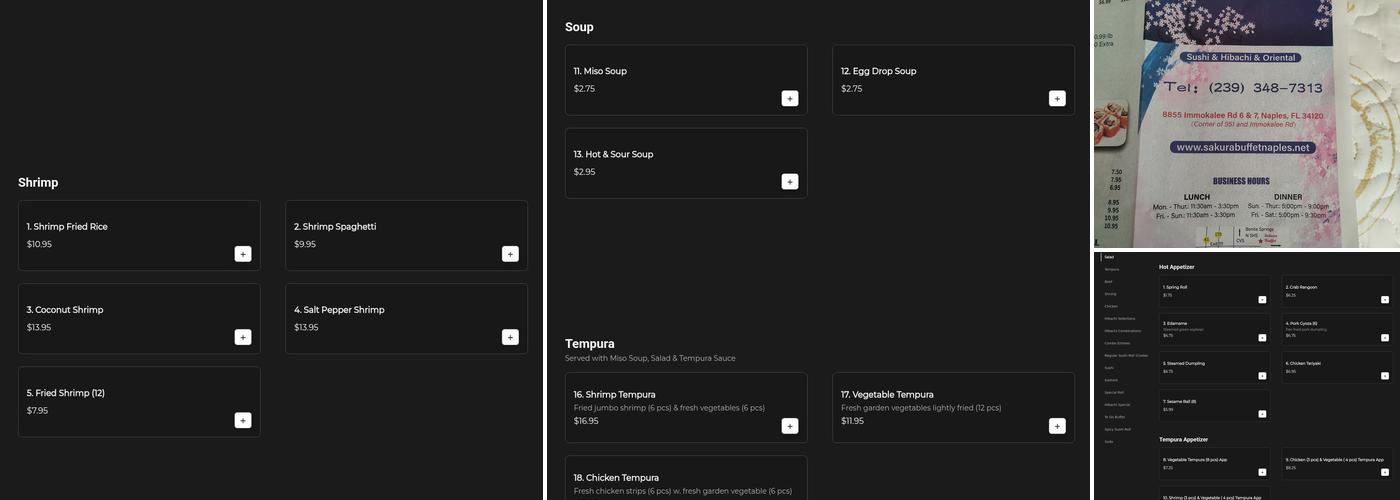Add Egg Drop Soup to the cart
The image size is (1400, 500).
pos(1057,98)
